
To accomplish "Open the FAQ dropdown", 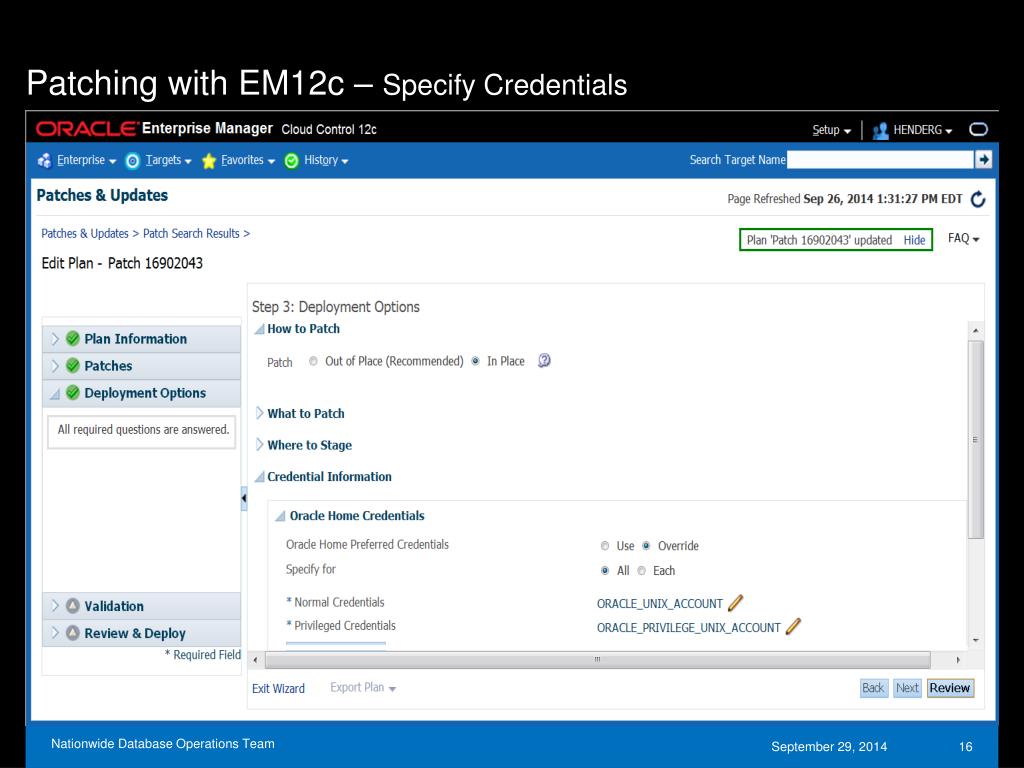I will 963,238.
